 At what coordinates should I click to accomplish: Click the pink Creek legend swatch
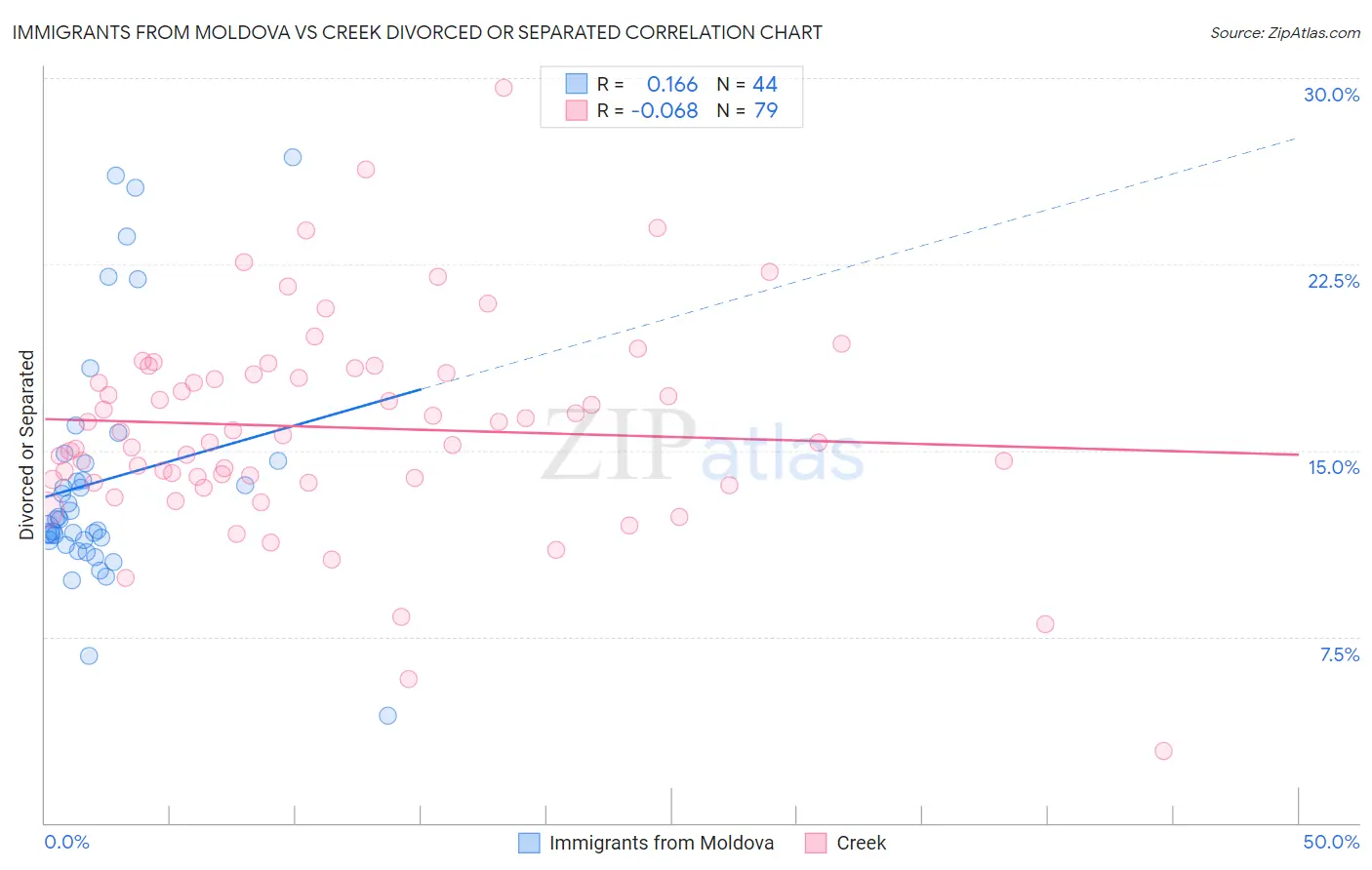click(x=816, y=843)
